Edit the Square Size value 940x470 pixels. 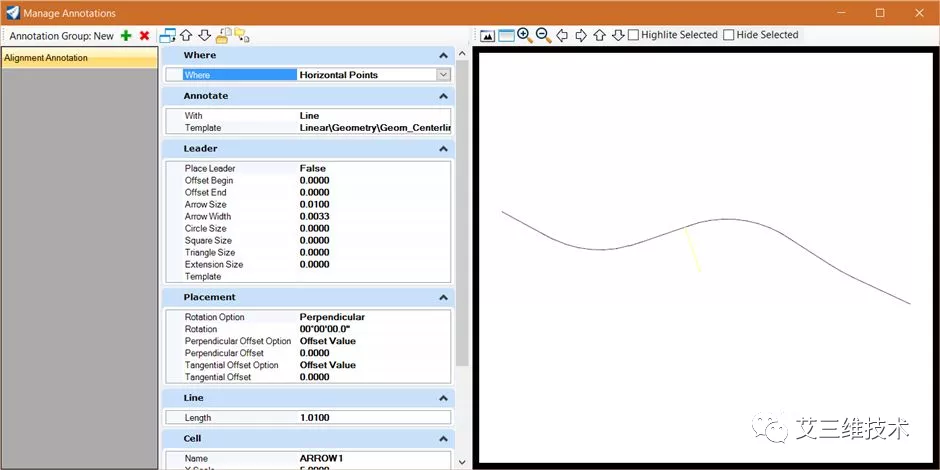coord(315,240)
